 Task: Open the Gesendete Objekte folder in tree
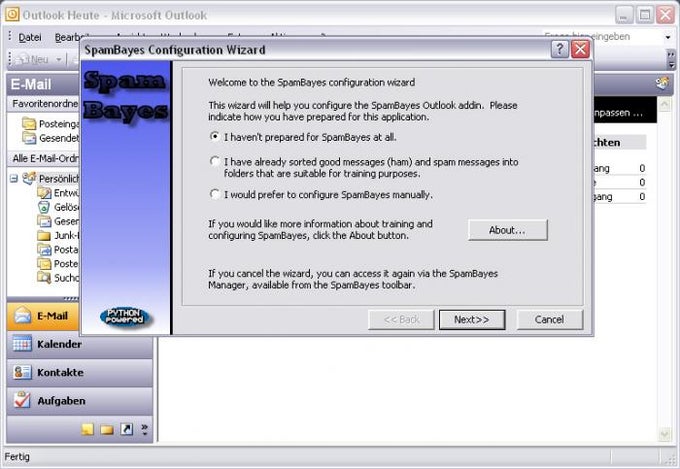(x=58, y=221)
